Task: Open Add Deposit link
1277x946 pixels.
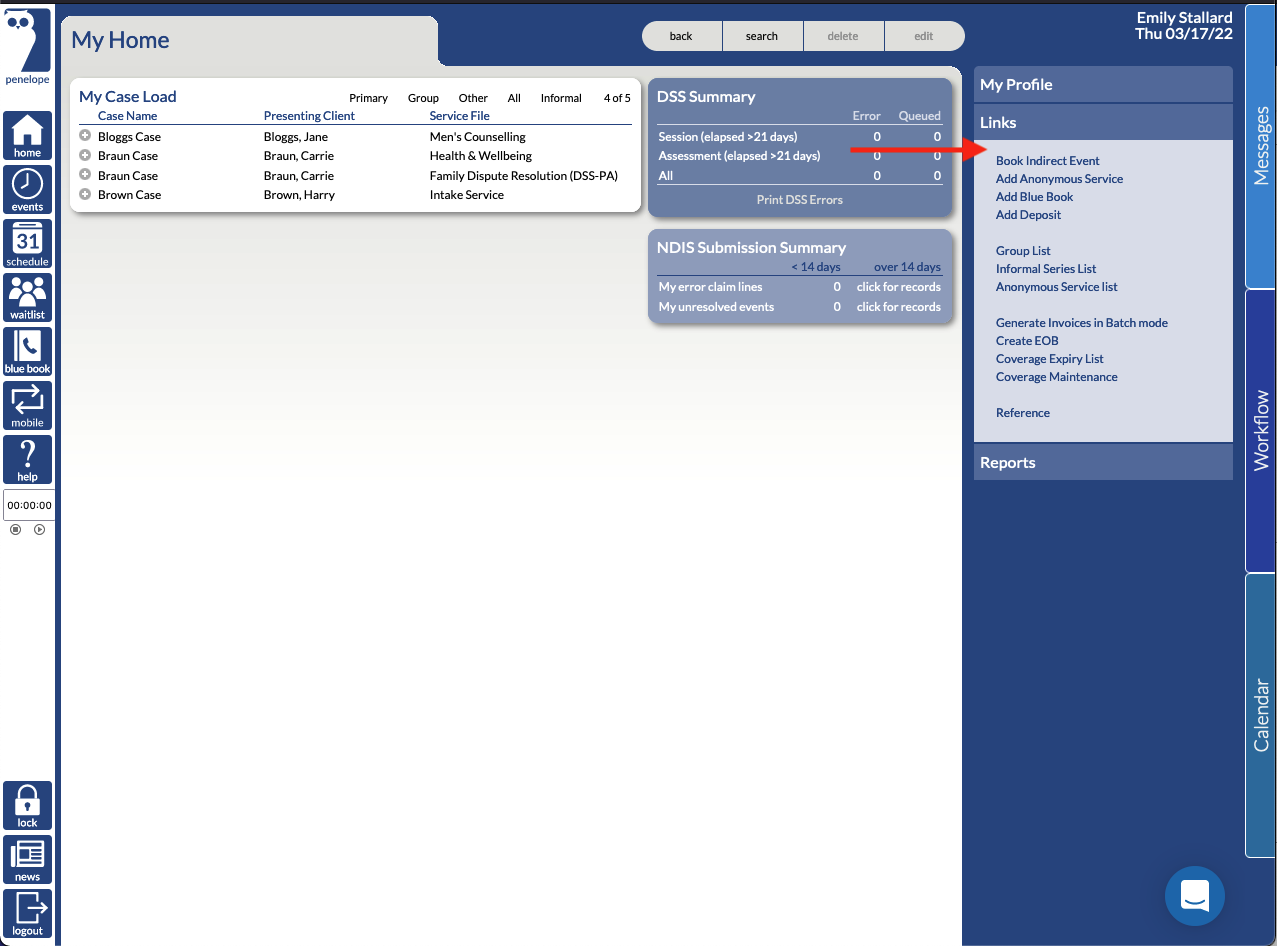Action: (1028, 214)
